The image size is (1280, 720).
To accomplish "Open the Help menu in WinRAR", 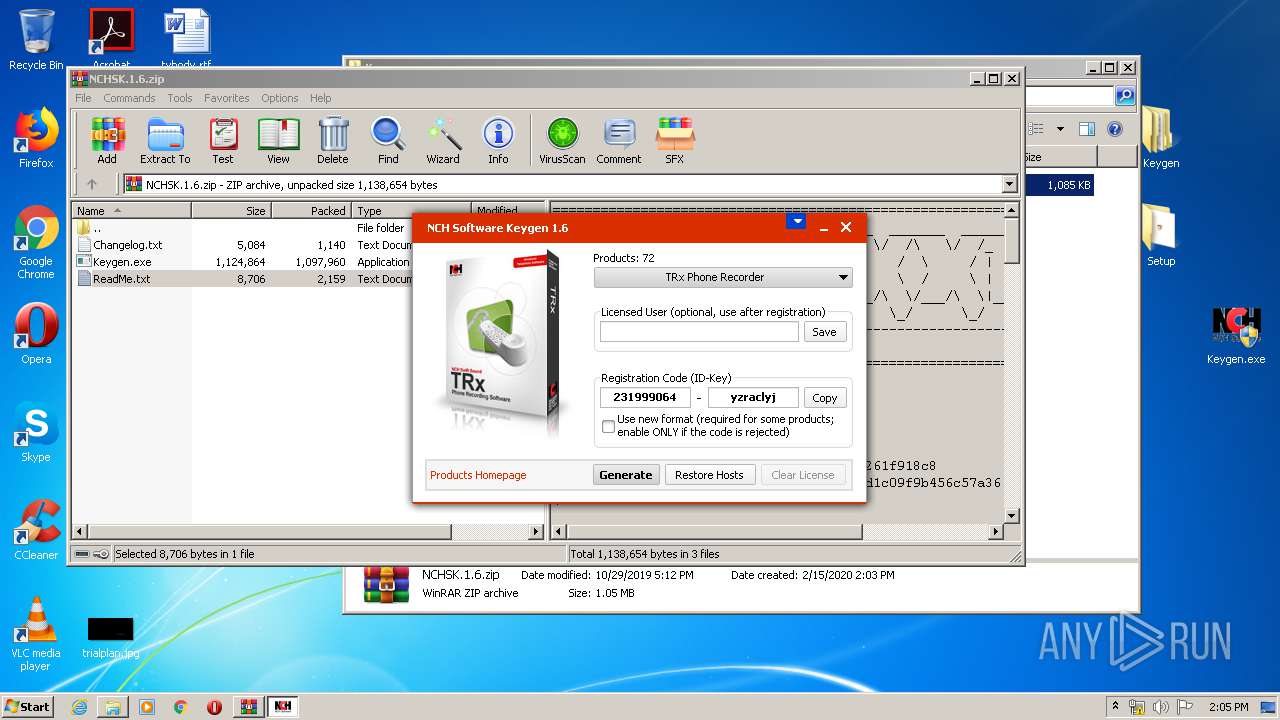I will [320, 98].
